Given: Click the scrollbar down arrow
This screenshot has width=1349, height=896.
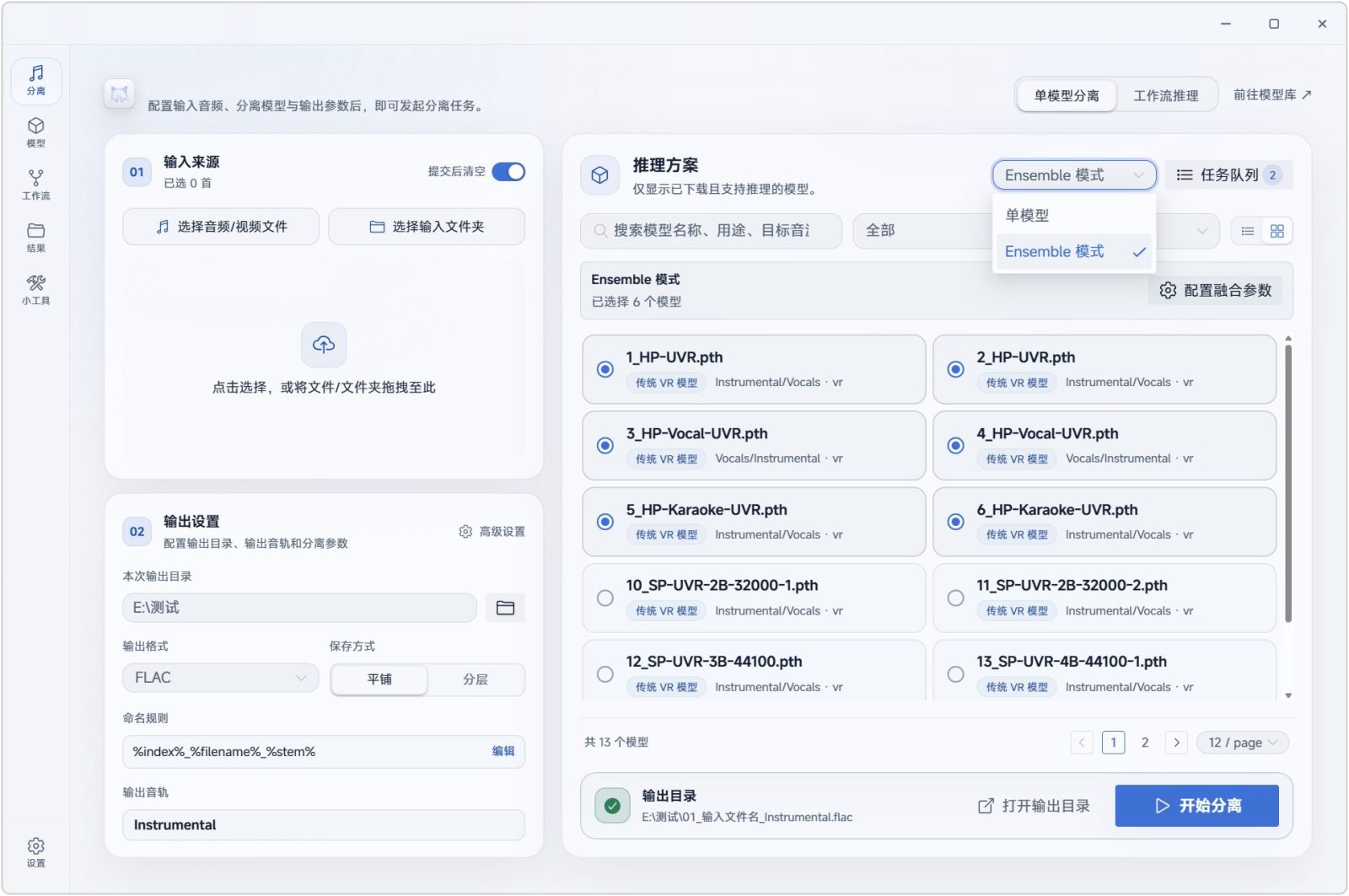Looking at the screenshot, I should tap(1288, 695).
